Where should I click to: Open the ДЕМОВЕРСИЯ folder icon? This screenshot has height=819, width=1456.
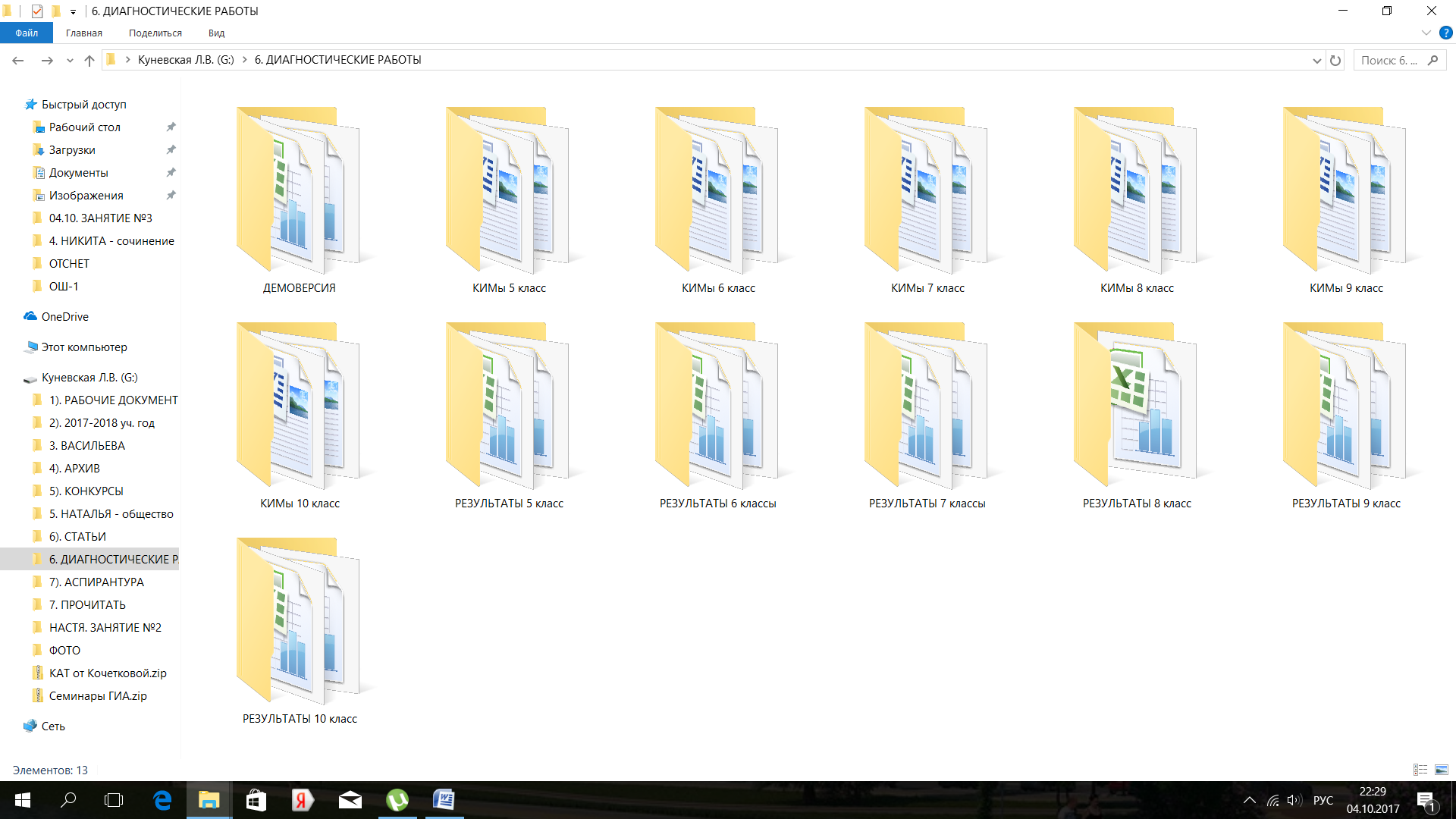[x=299, y=190]
